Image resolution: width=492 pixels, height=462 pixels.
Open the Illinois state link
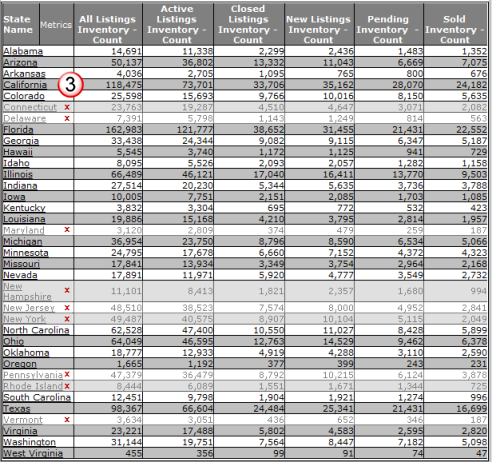tap(18, 174)
